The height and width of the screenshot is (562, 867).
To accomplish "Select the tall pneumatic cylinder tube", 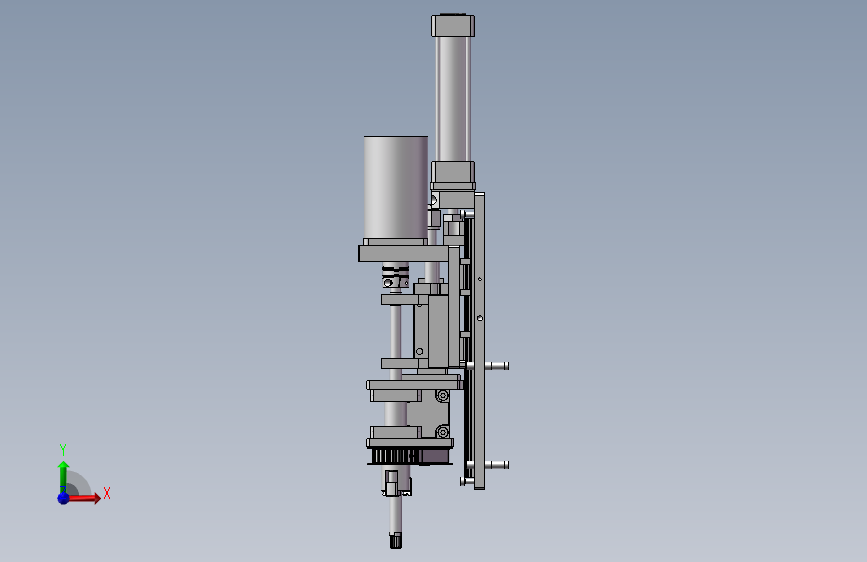I will (453, 99).
